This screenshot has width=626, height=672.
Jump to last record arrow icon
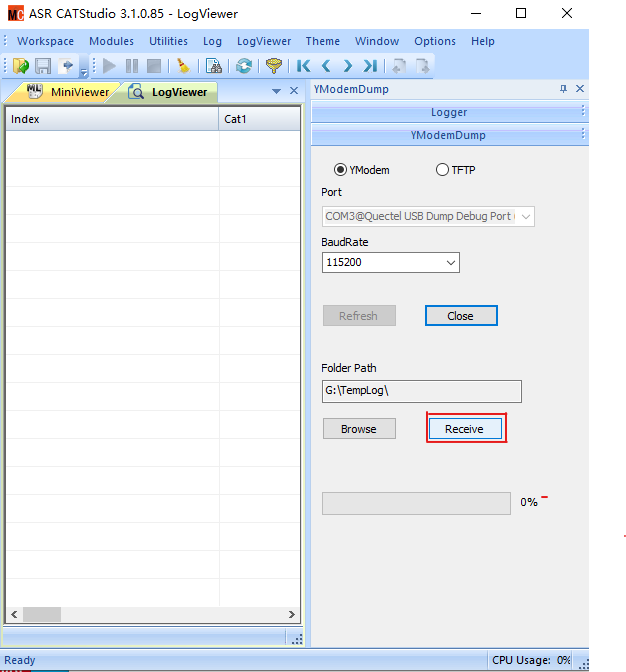370,66
